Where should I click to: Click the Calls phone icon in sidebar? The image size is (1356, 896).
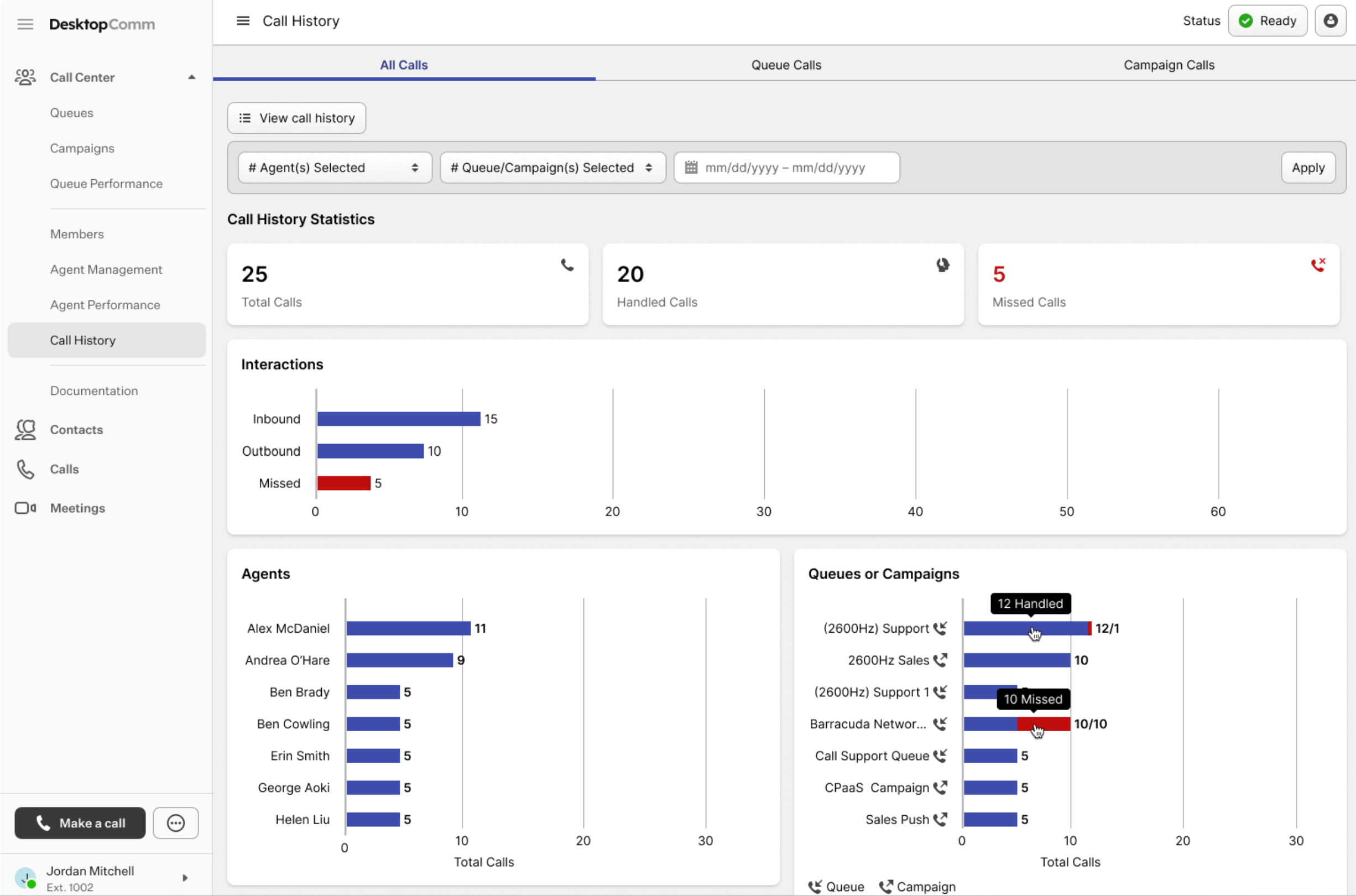[25, 469]
